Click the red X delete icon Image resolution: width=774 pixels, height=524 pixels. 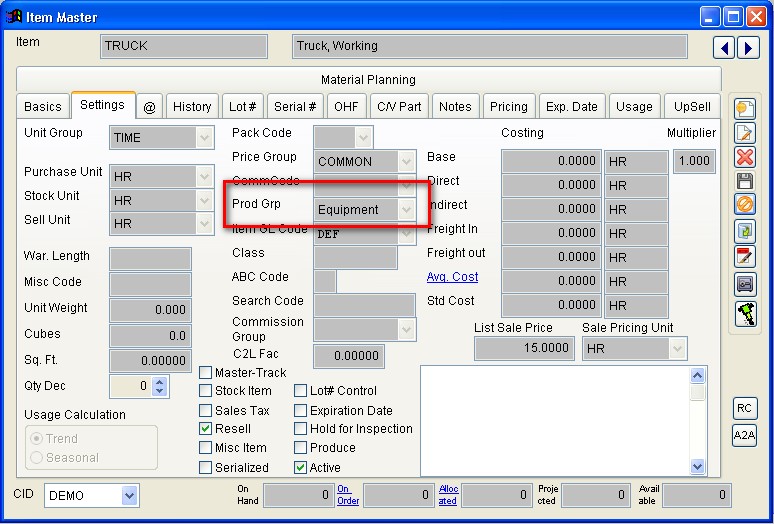click(x=744, y=157)
